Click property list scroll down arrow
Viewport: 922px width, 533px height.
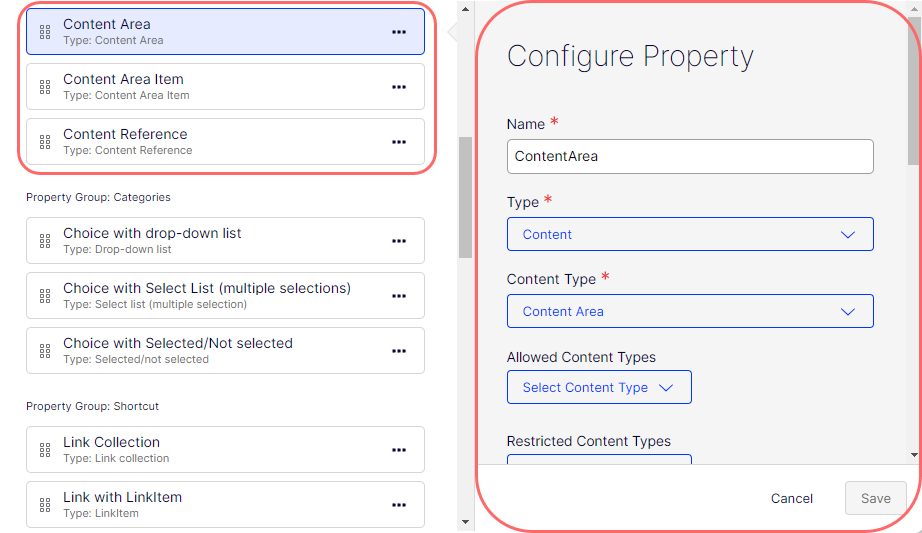(x=465, y=522)
